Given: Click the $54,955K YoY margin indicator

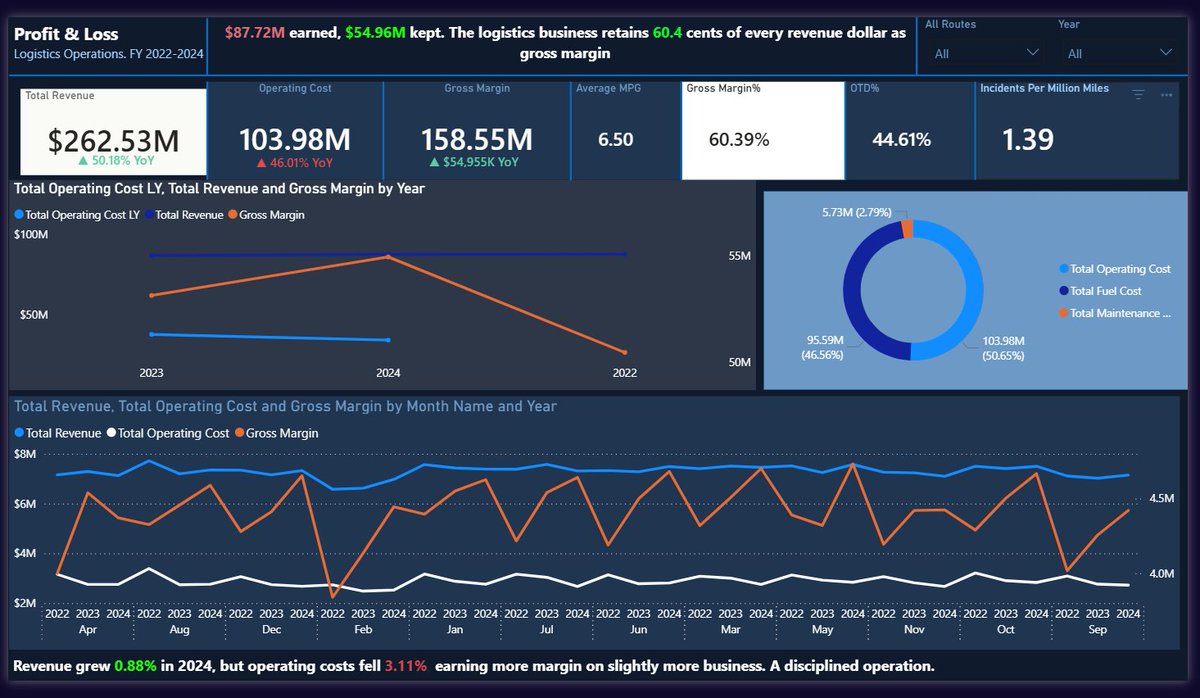Looking at the screenshot, I should coord(474,161).
